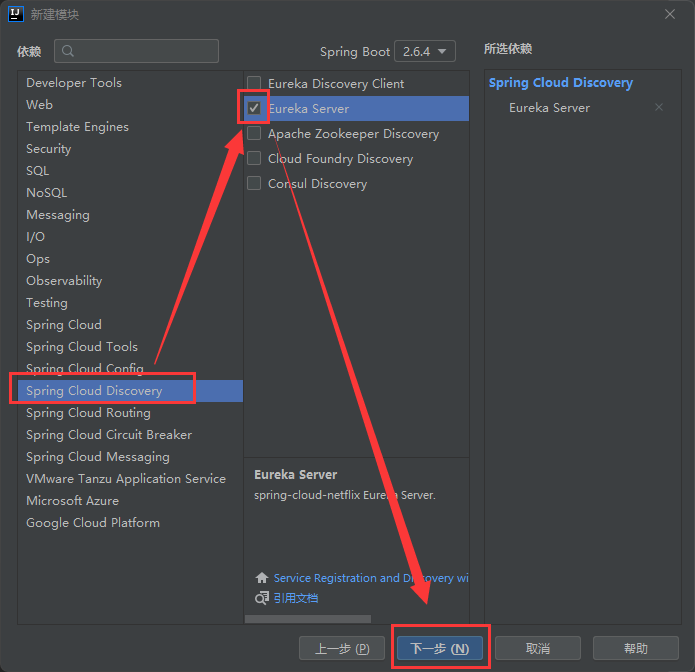Click the reference docs icon
The height and width of the screenshot is (672, 695).
click(262, 598)
